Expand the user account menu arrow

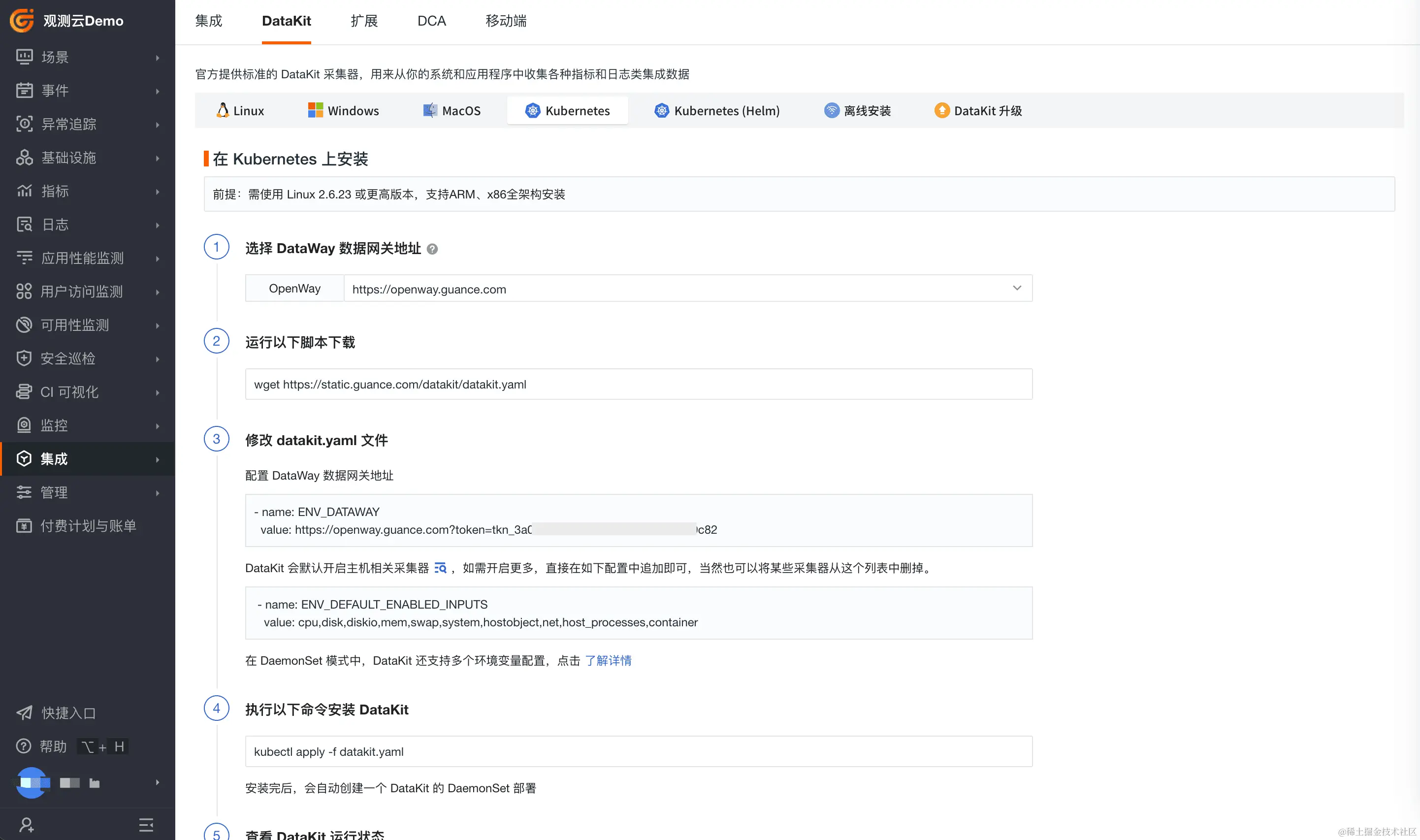(x=158, y=782)
